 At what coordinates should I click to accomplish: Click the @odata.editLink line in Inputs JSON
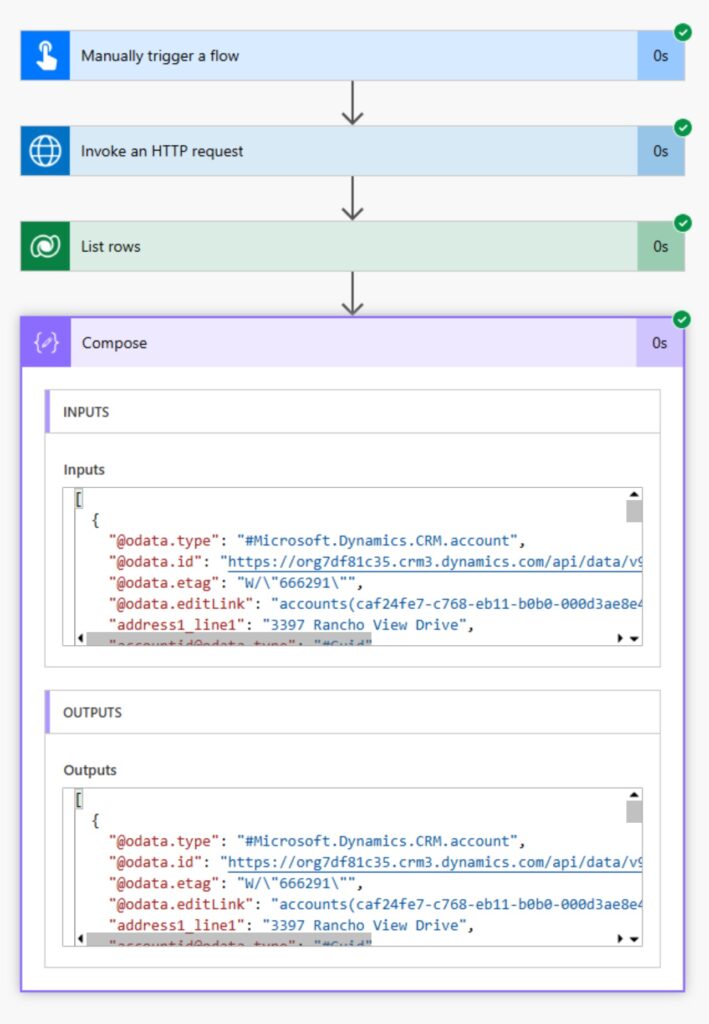click(x=375, y=603)
